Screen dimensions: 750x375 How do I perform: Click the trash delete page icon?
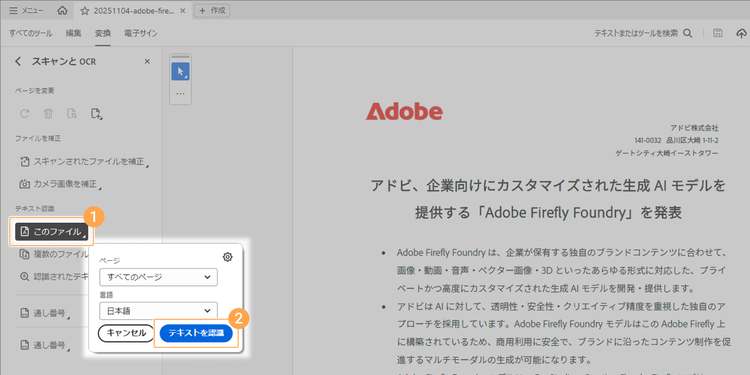(48, 113)
